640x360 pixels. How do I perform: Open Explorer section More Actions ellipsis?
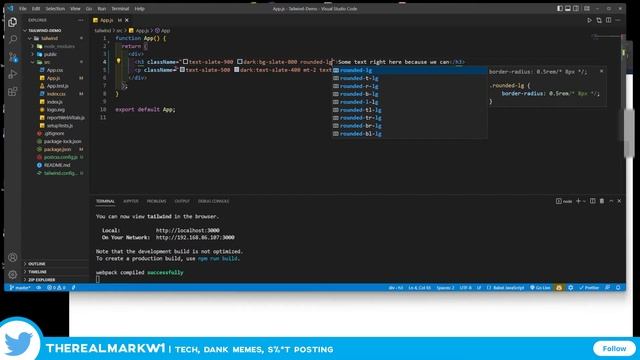pos(80,20)
